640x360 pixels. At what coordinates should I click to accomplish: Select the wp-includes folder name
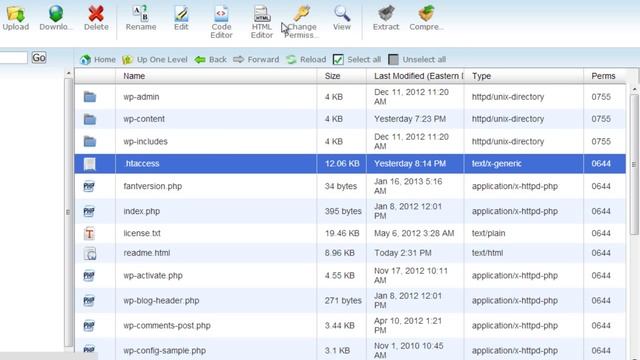coord(145,142)
